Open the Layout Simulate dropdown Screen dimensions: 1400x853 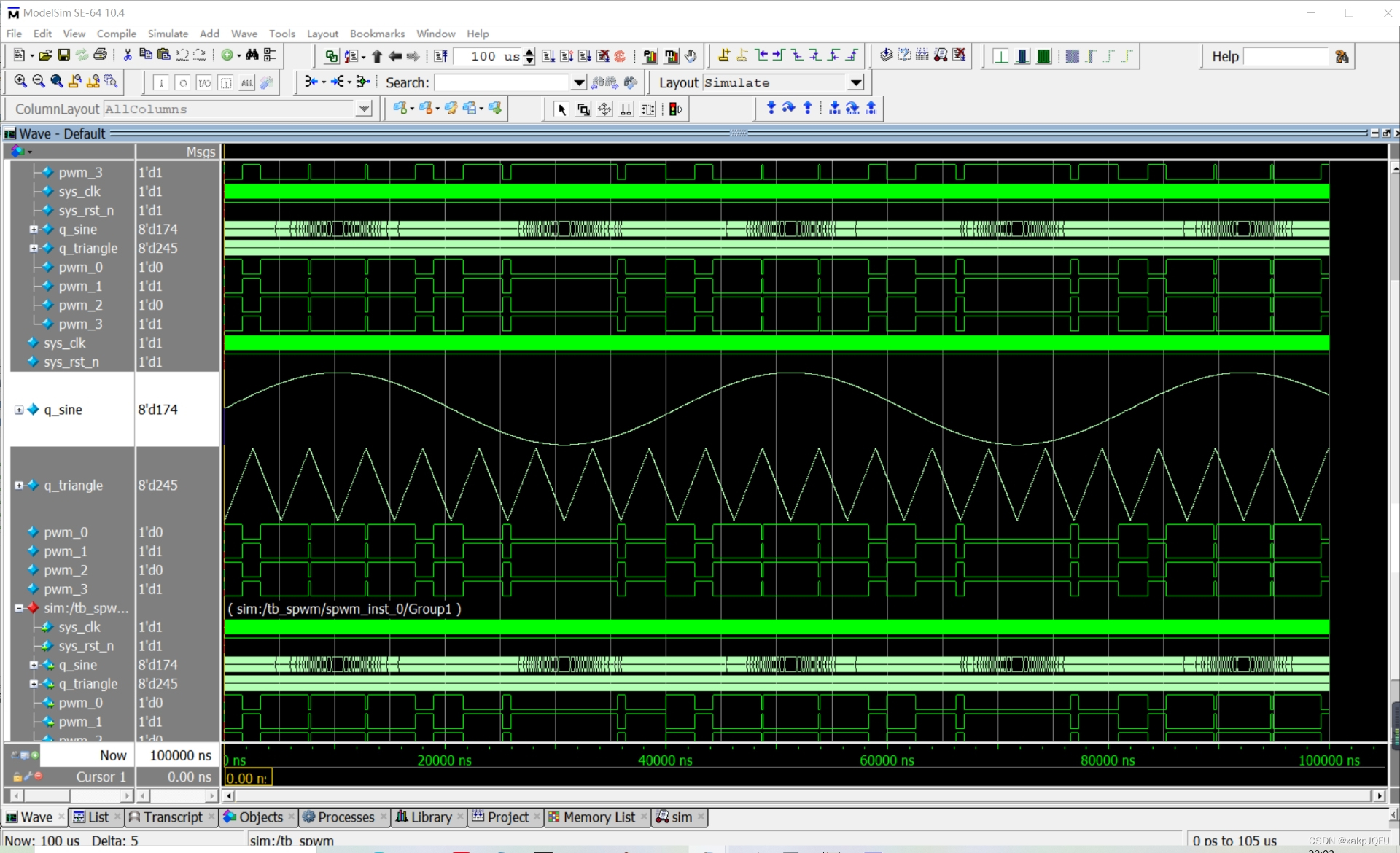(856, 83)
